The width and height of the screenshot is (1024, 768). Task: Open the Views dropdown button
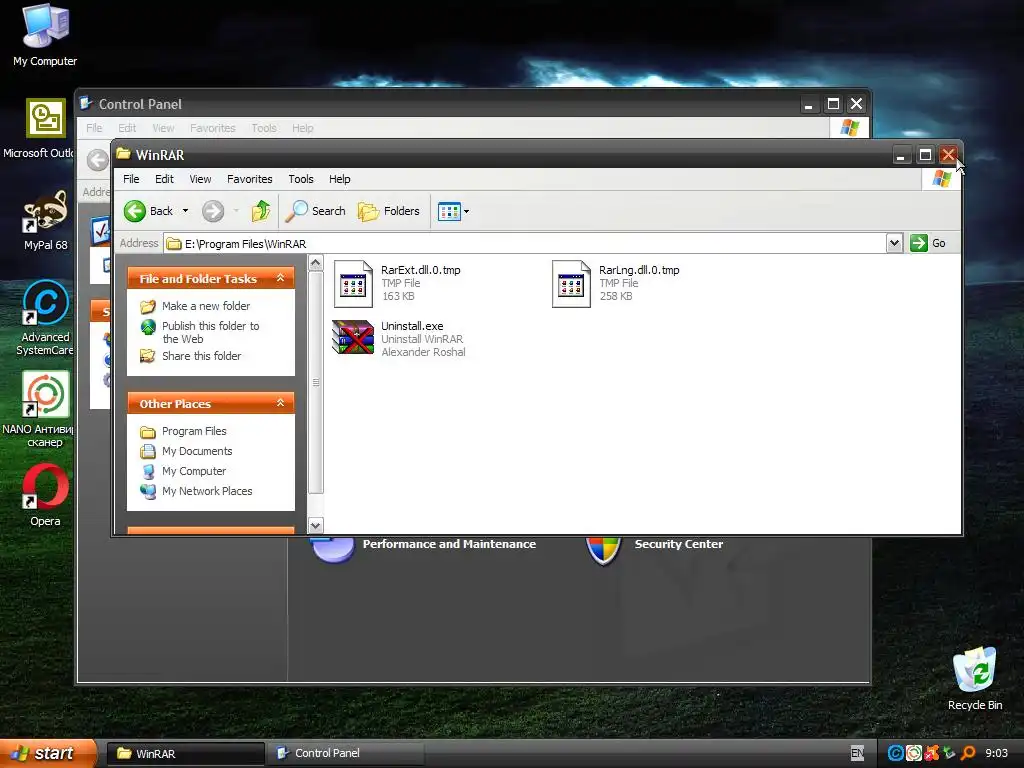pos(453,212)
